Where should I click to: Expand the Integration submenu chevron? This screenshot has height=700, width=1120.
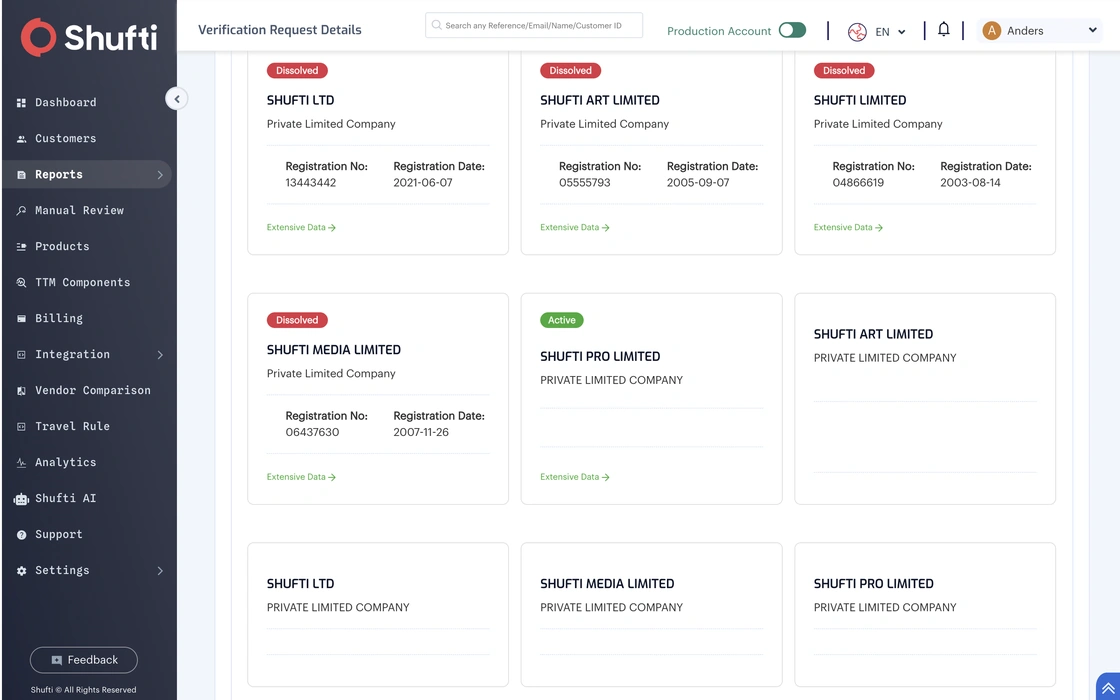(160, 355)
